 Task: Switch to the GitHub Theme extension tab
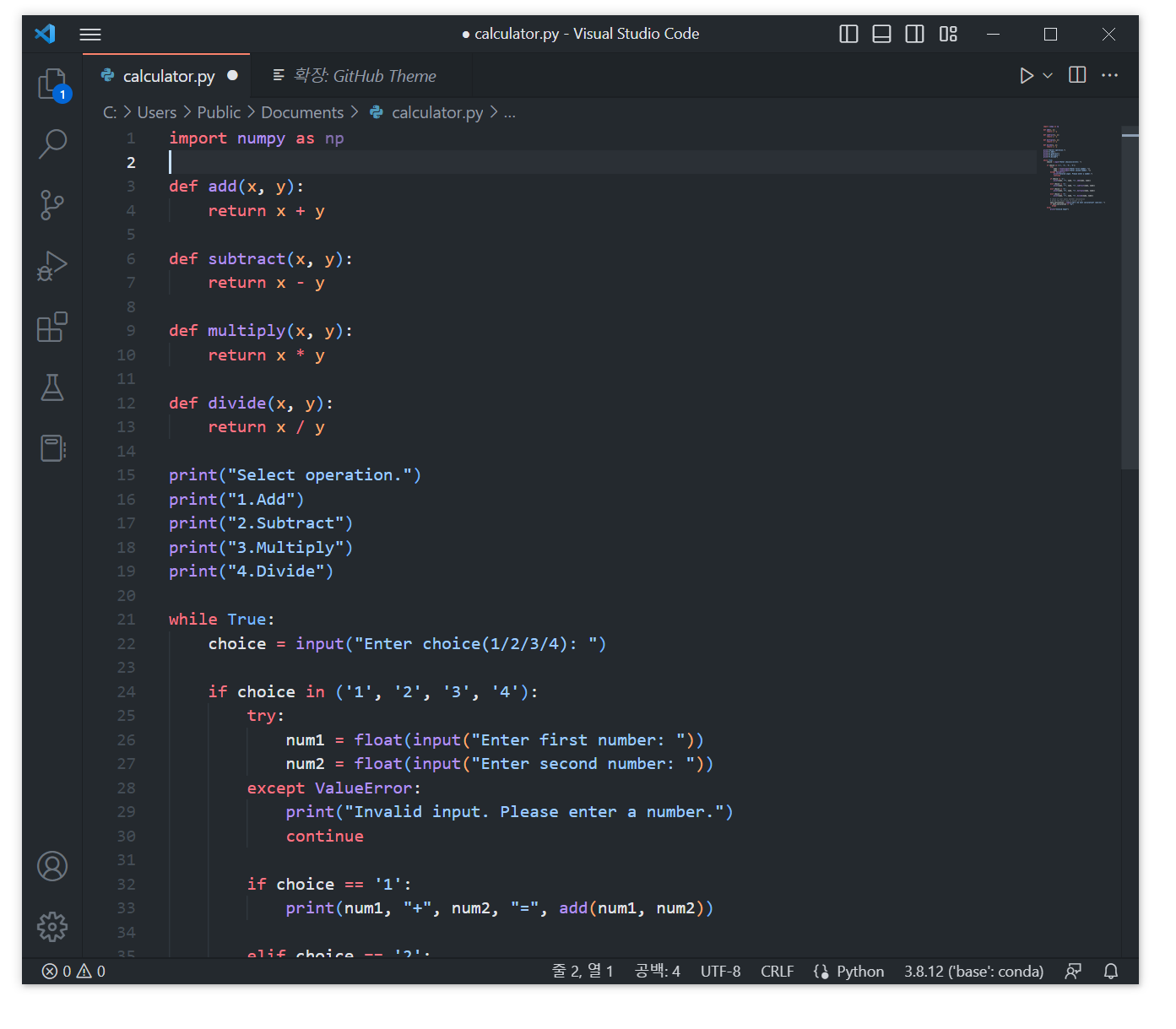click(363, 76)
